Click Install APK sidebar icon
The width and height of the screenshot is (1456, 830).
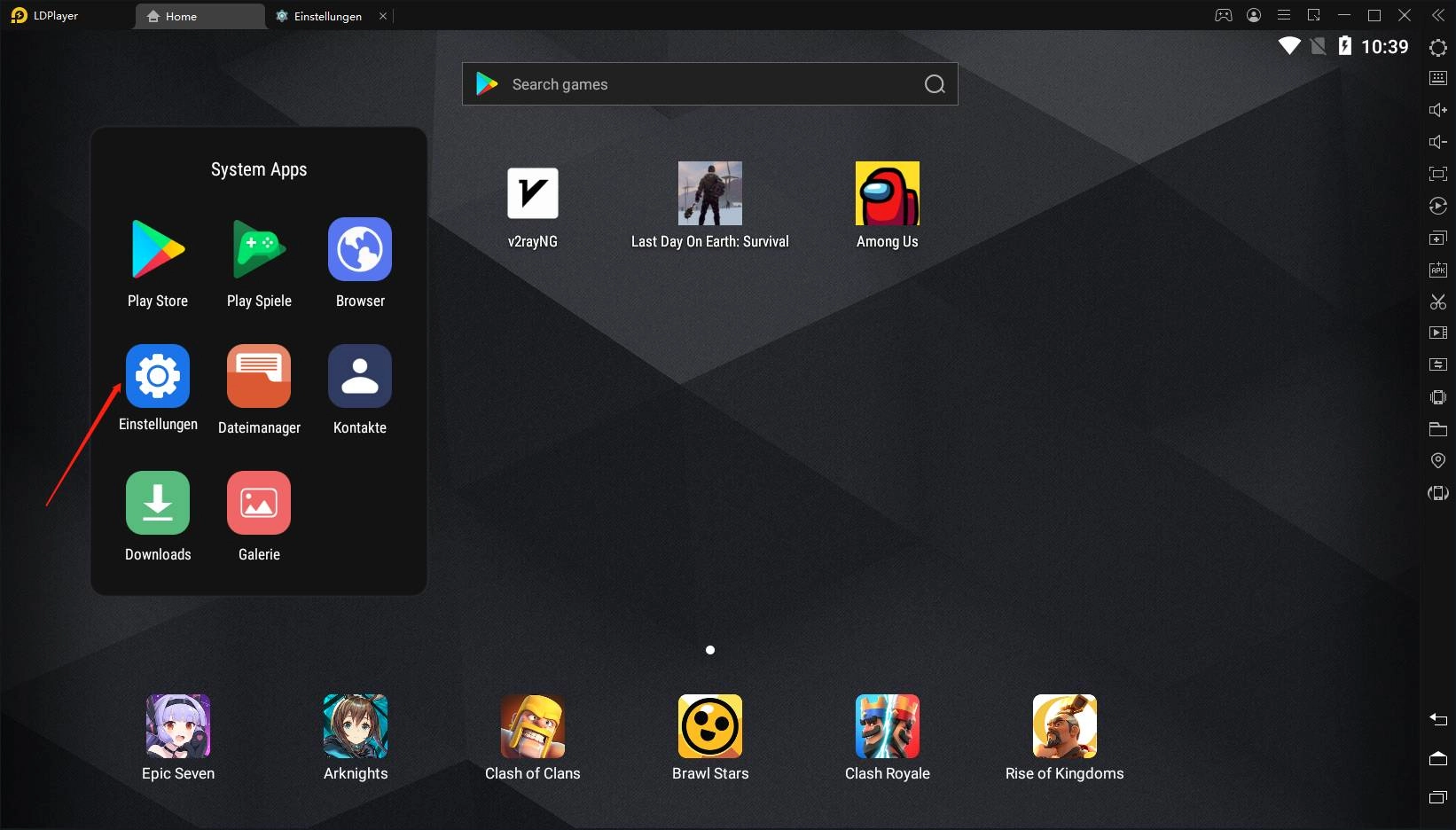click(1438, 270)
